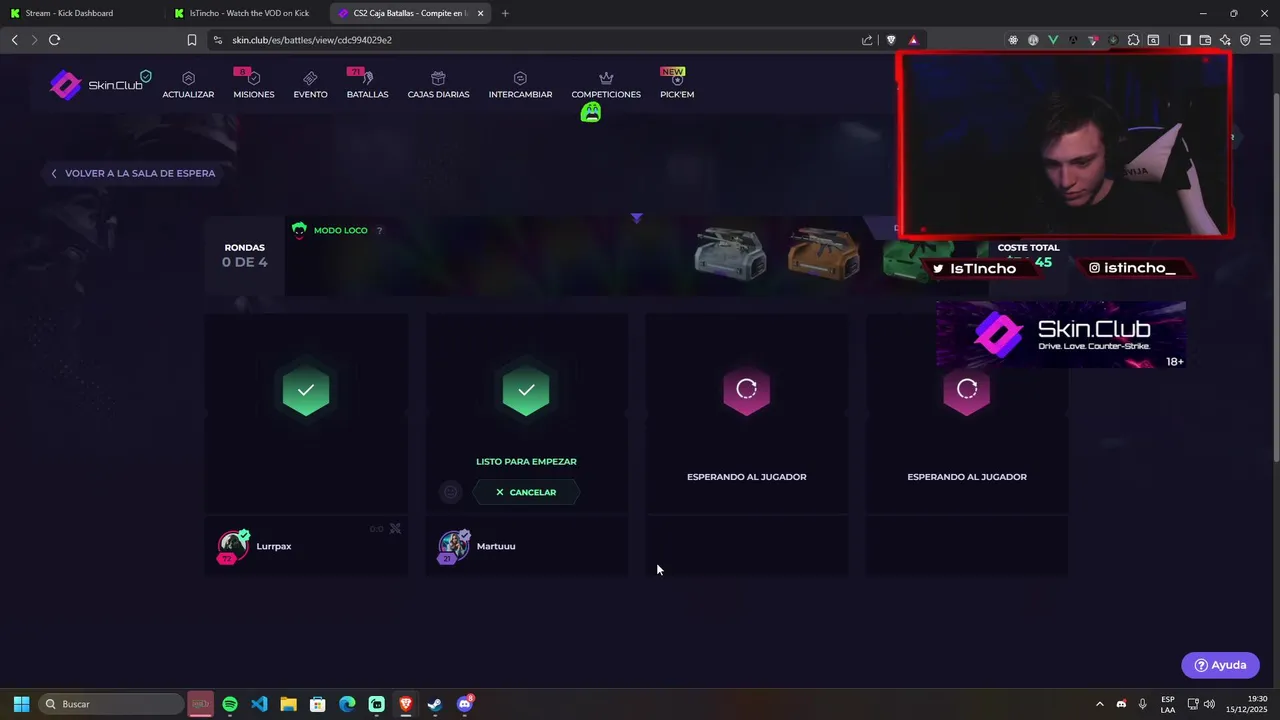Click the gray case thumbnail
This screenshot has width=1280, height=720.
730,253
